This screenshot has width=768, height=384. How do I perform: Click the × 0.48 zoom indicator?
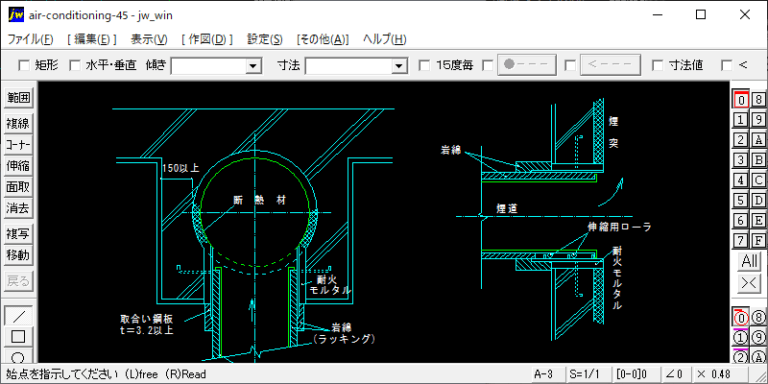tap(720, 375)
